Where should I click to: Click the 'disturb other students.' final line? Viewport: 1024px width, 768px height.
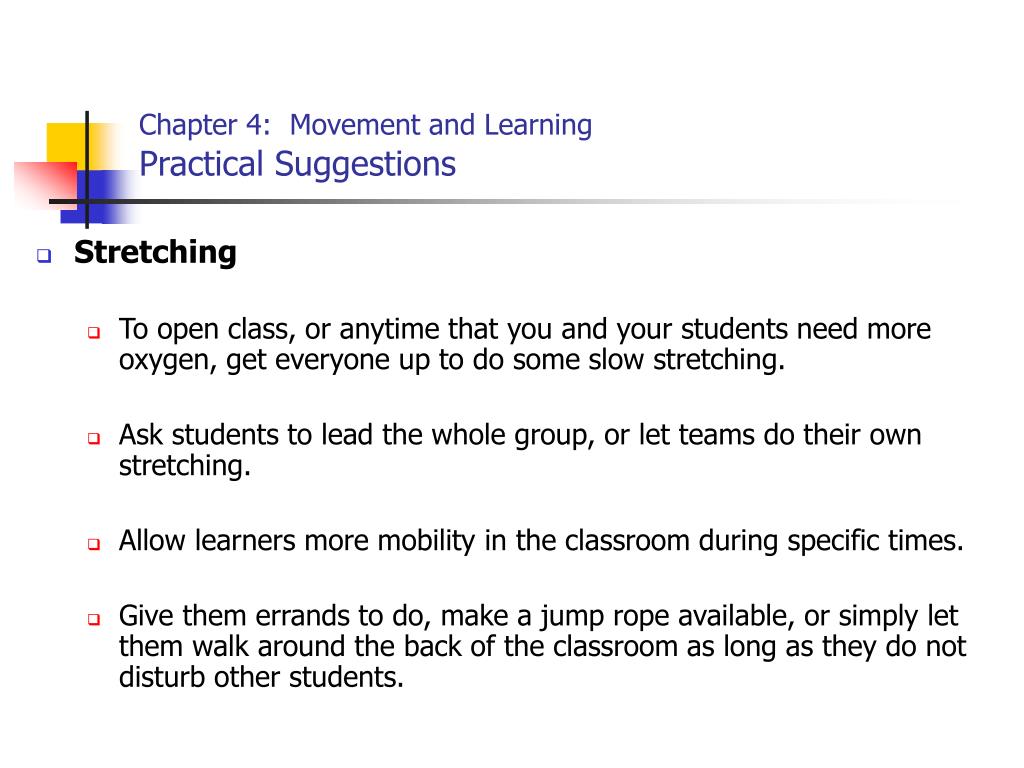pyautogui.click(x=261, y=677)
